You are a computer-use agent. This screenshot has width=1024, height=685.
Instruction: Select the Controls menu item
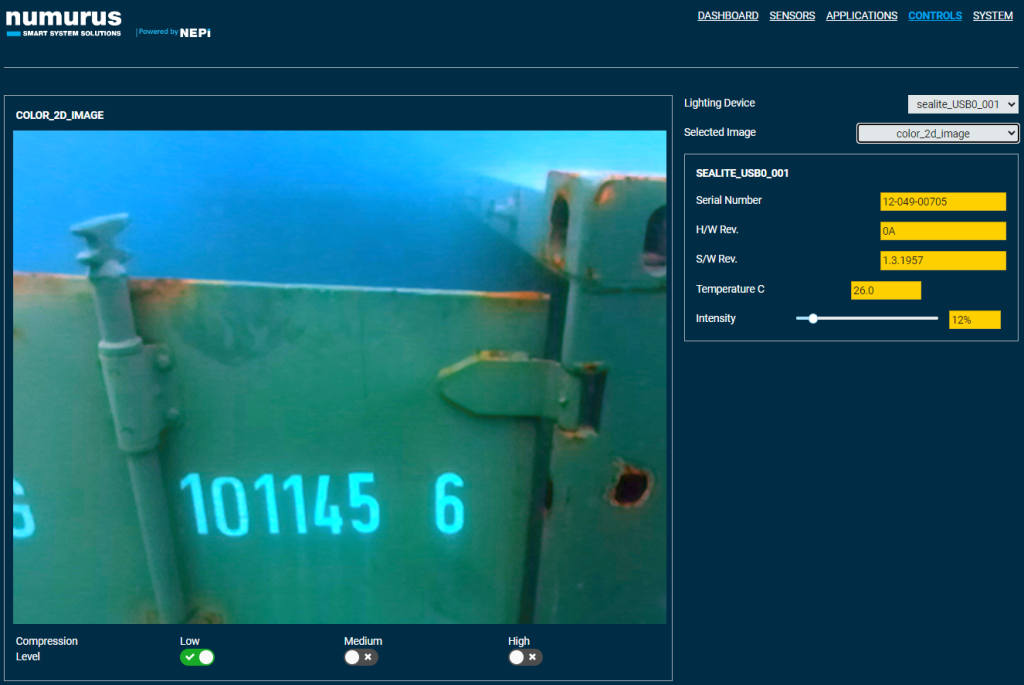click(934, 16)
